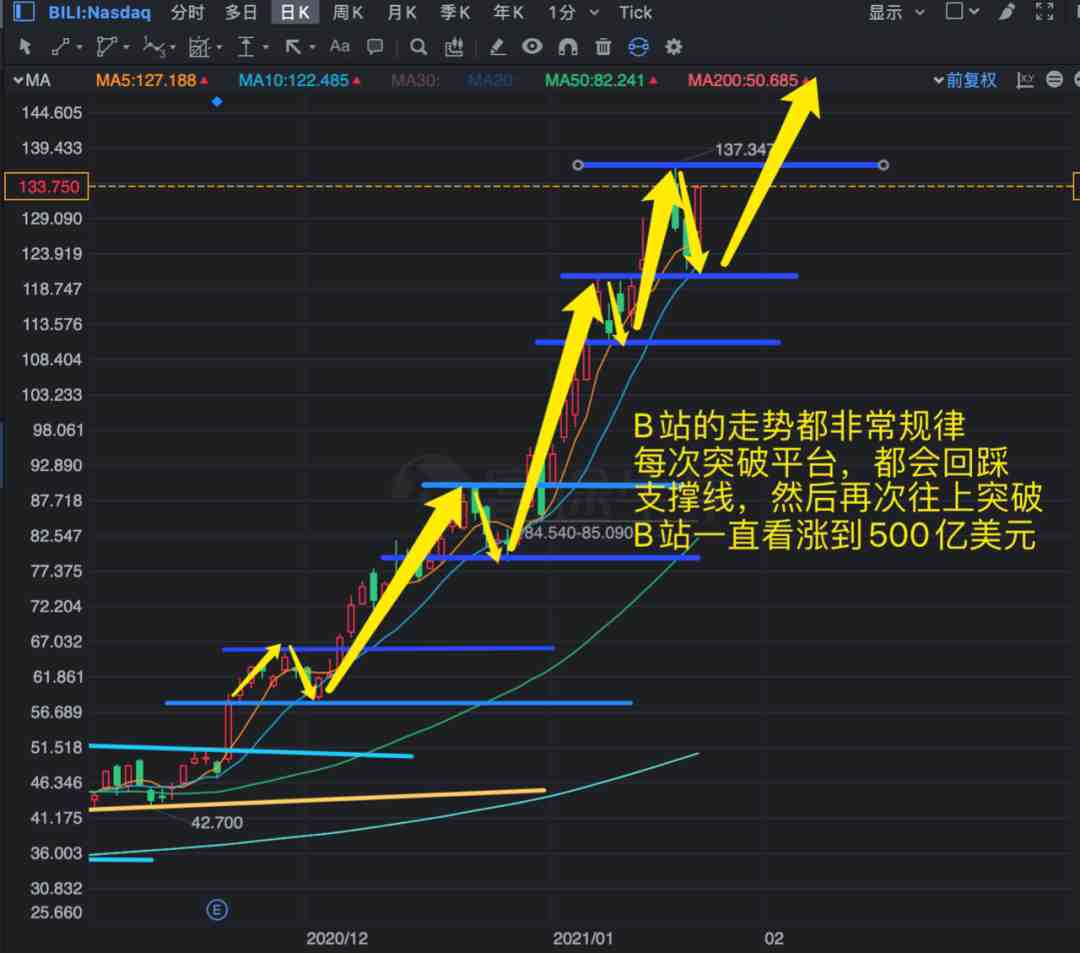Switch to 多日 multi-day tab
Image resolution: width=1080 pixels, height=953 pixels.
(x=240, y=12)
